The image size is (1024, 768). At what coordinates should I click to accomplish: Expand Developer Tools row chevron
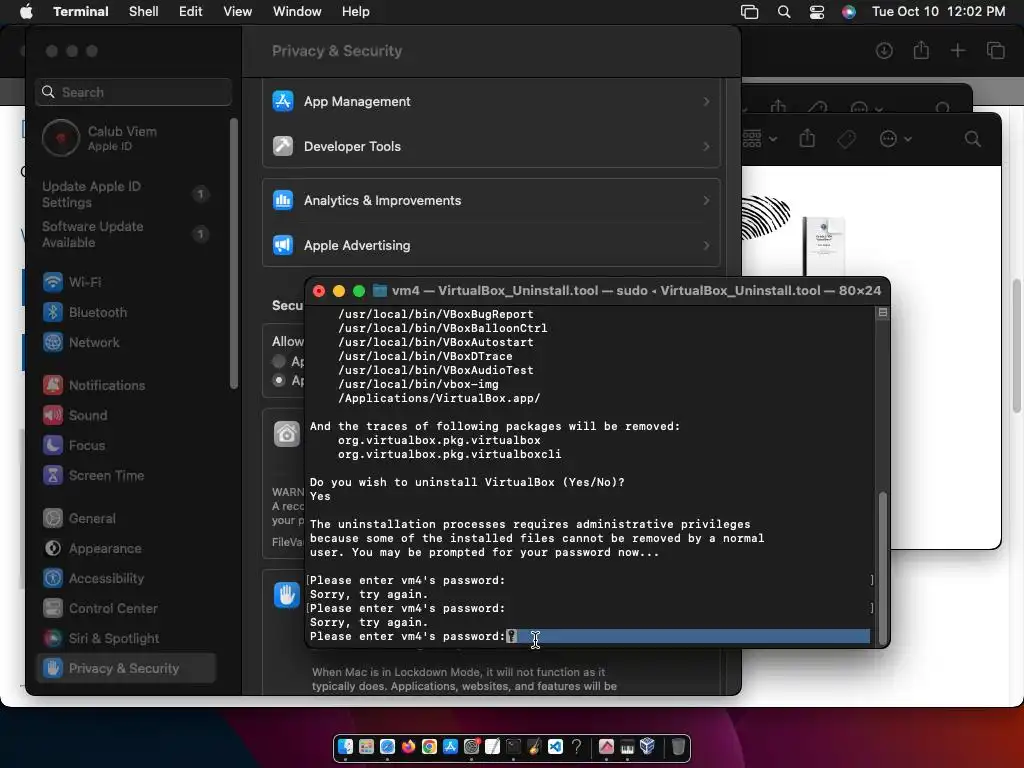click(706, 146)
